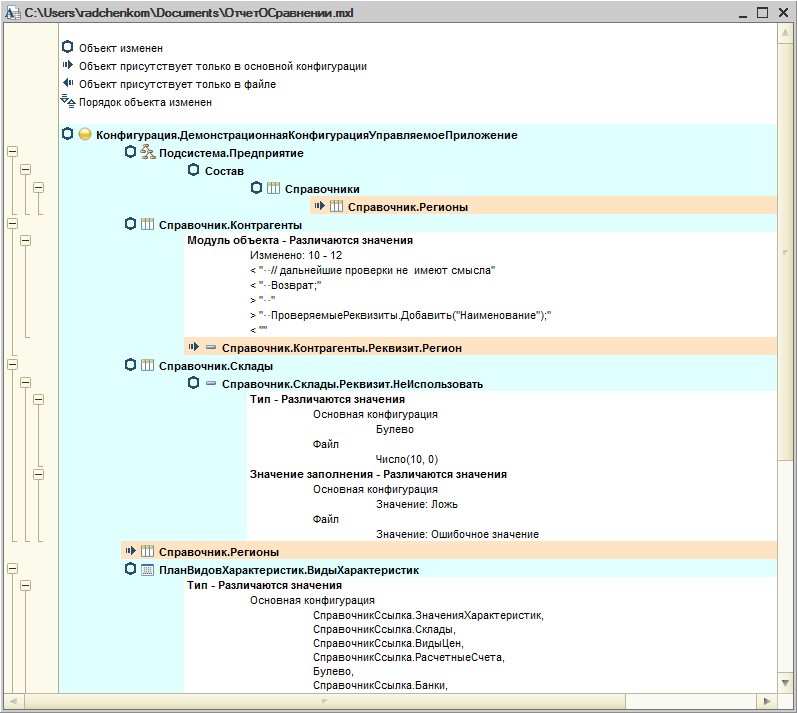Click the document icon in the title bar
This screenshot has height=713, width=797.
click(x=12, y=13)
